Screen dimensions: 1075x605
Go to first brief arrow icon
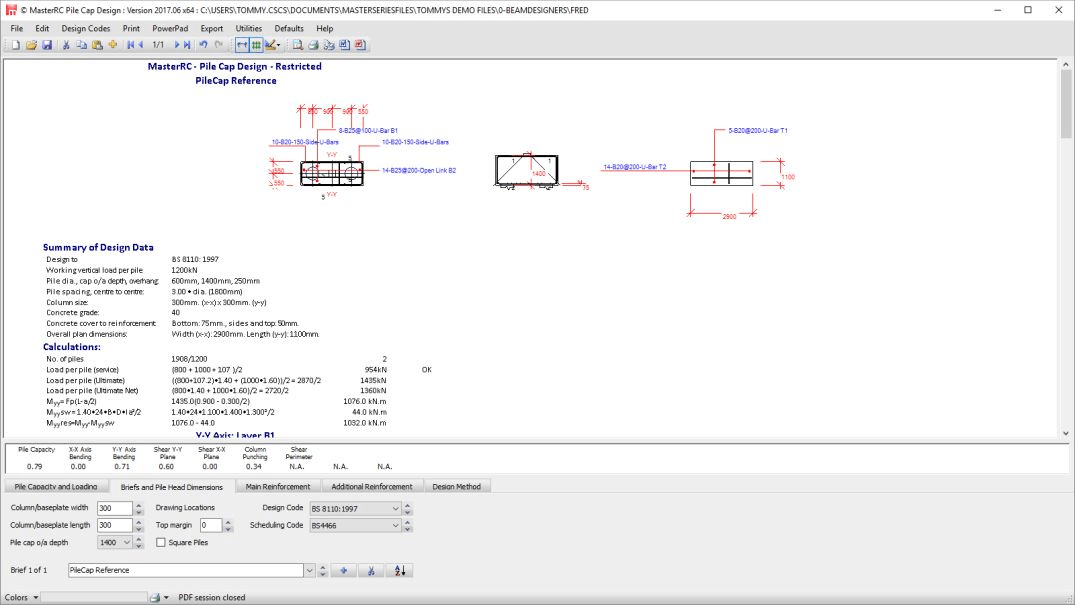pos(130,45)
